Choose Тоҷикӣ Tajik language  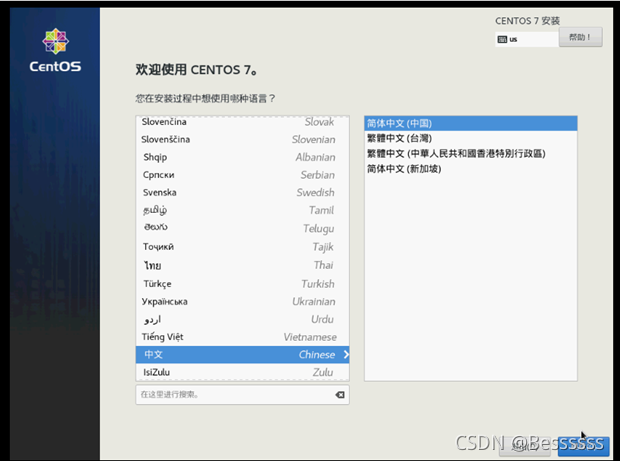[242, 247]
